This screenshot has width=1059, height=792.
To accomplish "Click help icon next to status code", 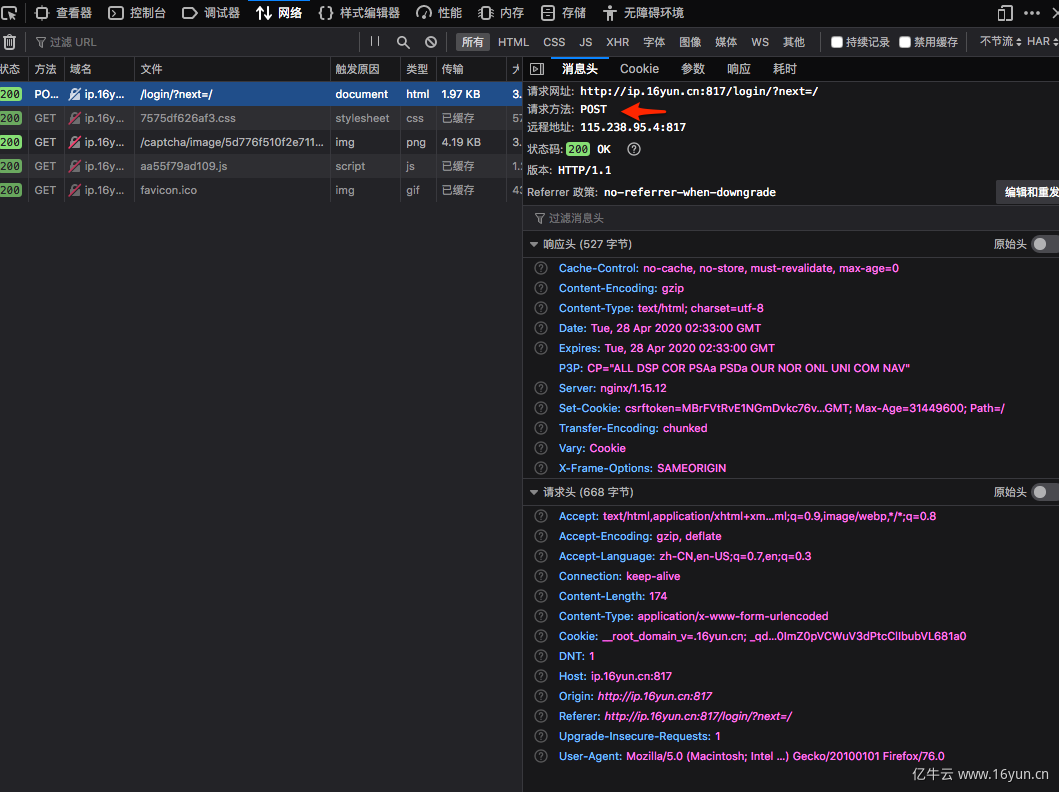I will (633, 149).
